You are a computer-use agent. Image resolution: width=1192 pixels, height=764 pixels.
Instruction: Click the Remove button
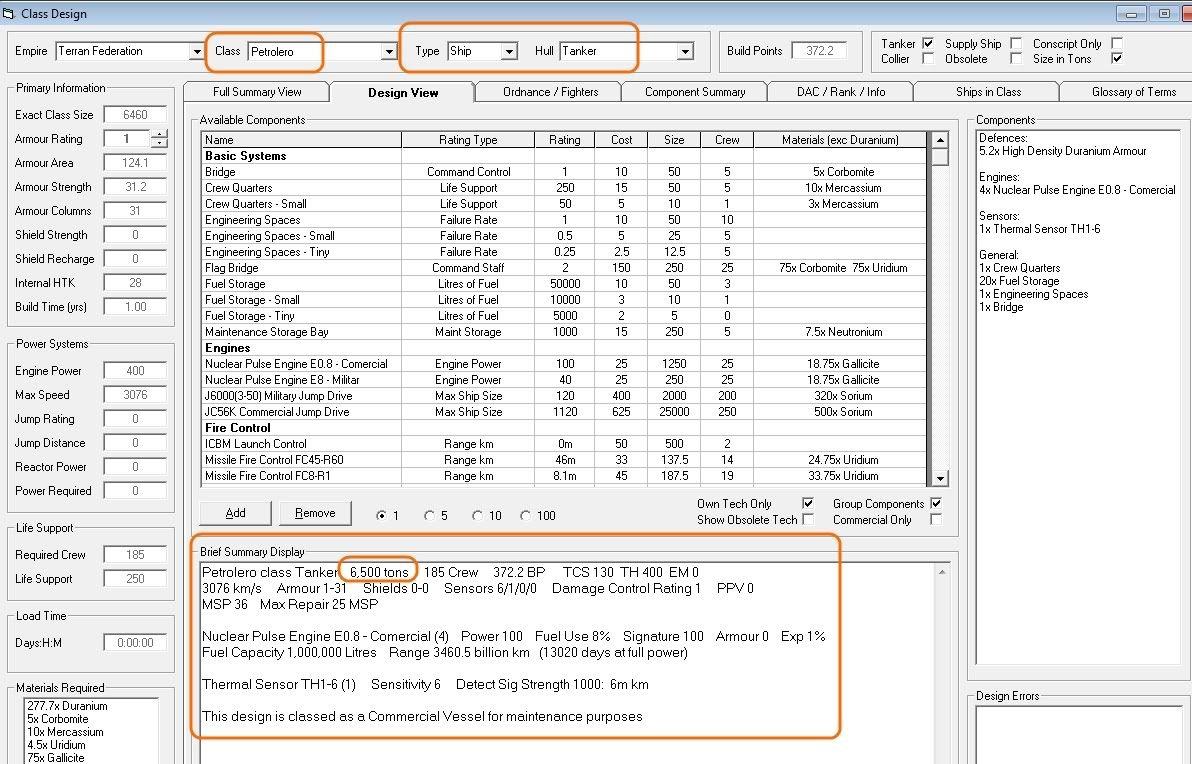click(x=315, y=513)
